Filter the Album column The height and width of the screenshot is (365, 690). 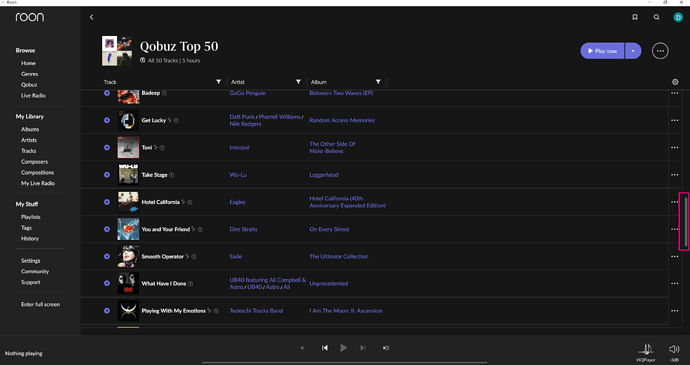click(x=378, y=82)
